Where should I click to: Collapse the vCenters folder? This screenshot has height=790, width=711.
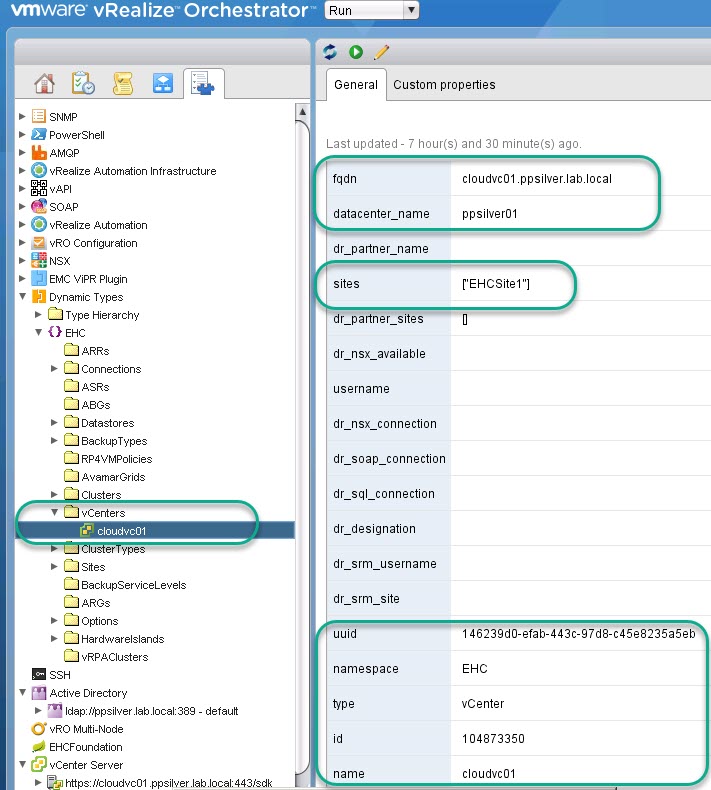point(55,513)
